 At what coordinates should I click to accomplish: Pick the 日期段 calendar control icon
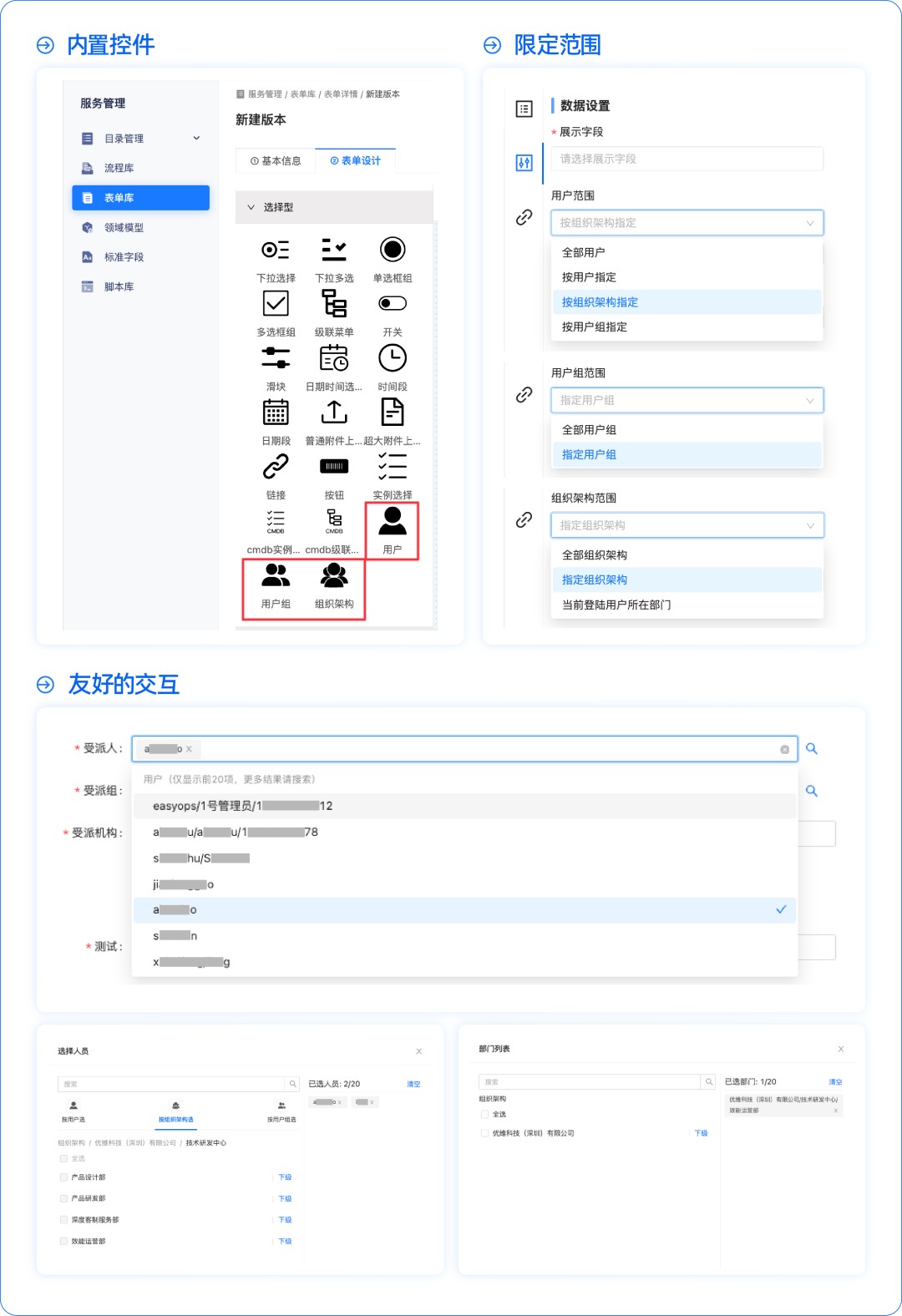coord(276,412)
